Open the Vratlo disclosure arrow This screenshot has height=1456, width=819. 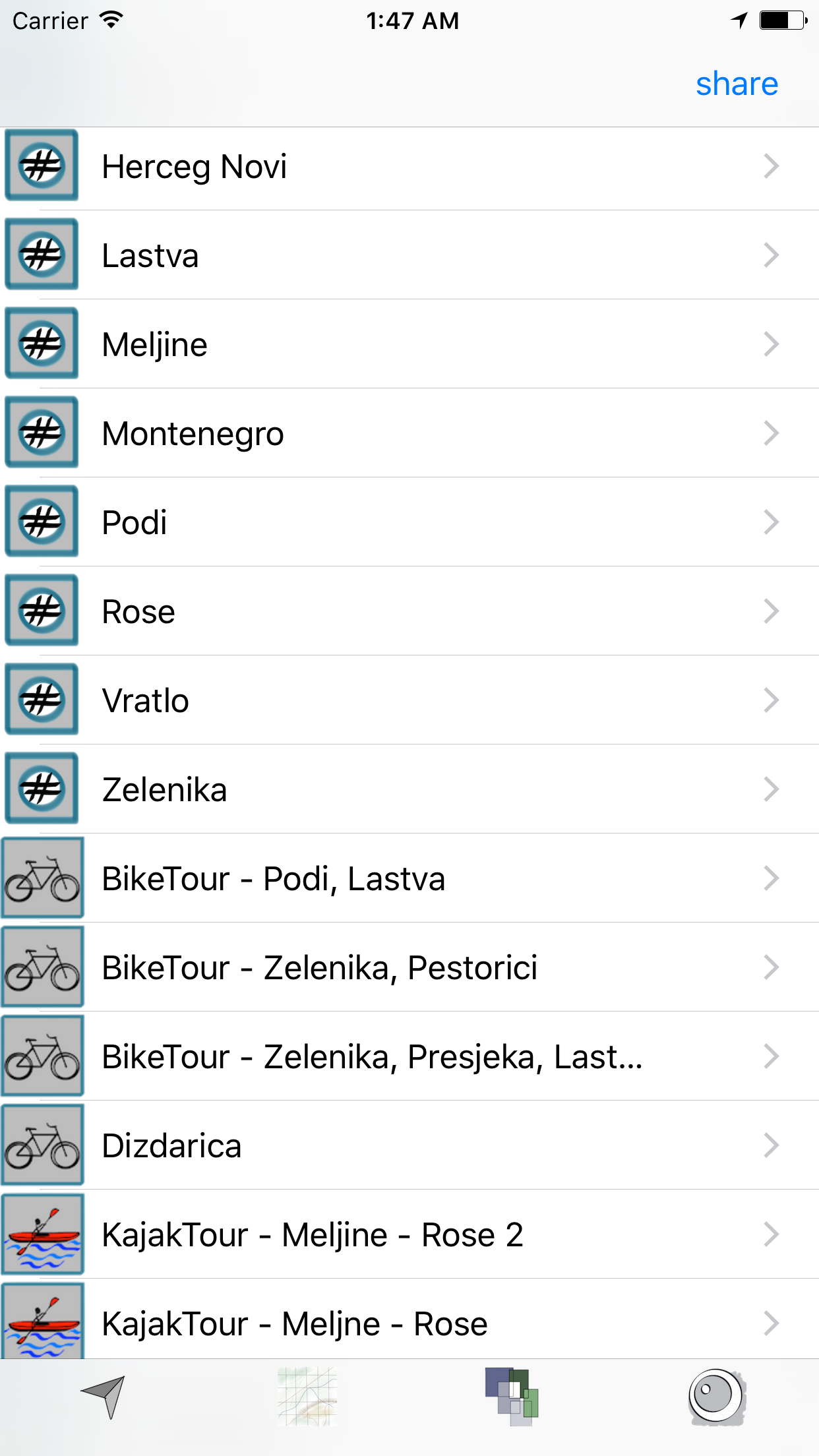pos(771,700)
